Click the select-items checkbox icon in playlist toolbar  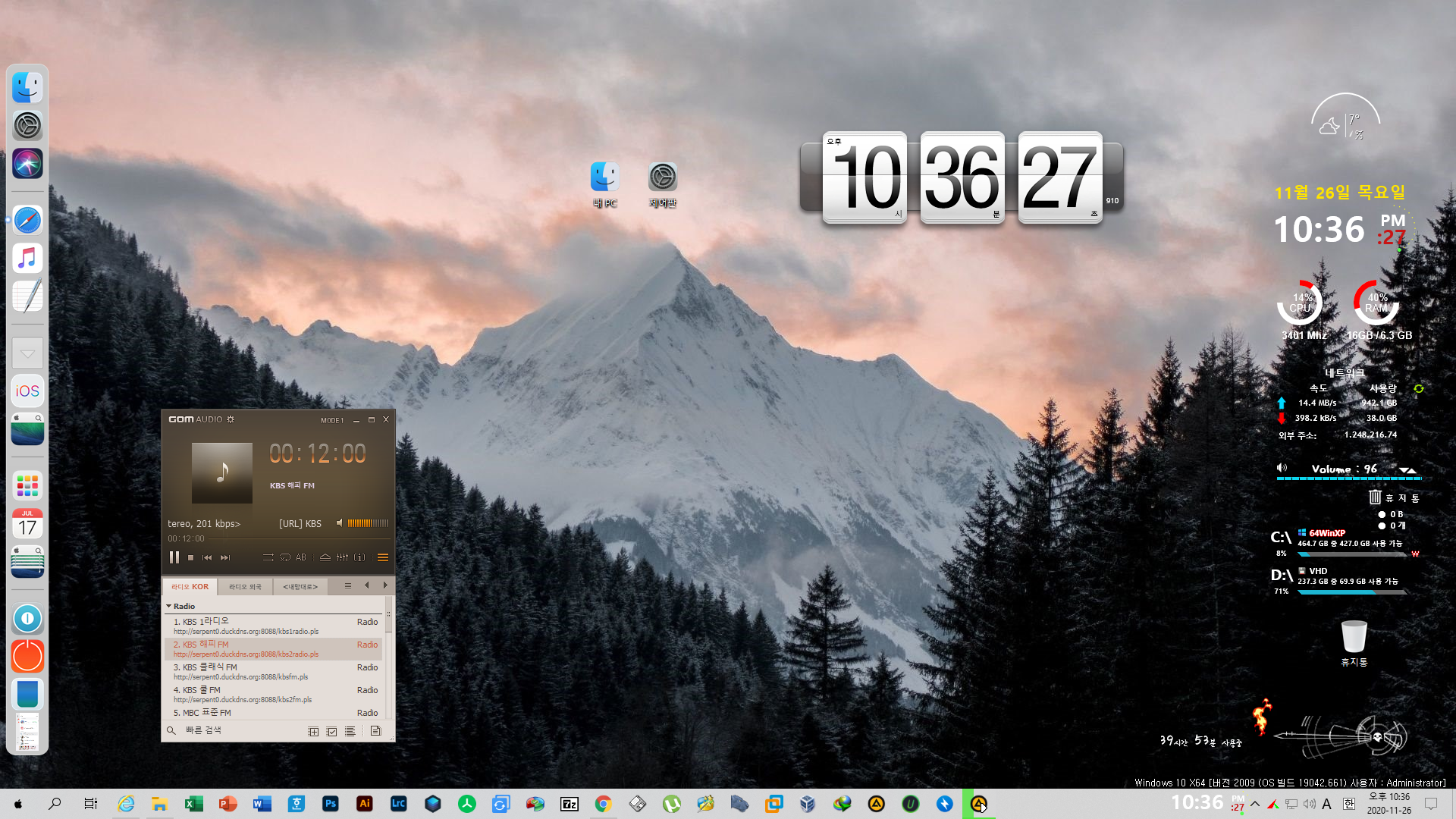331,731
